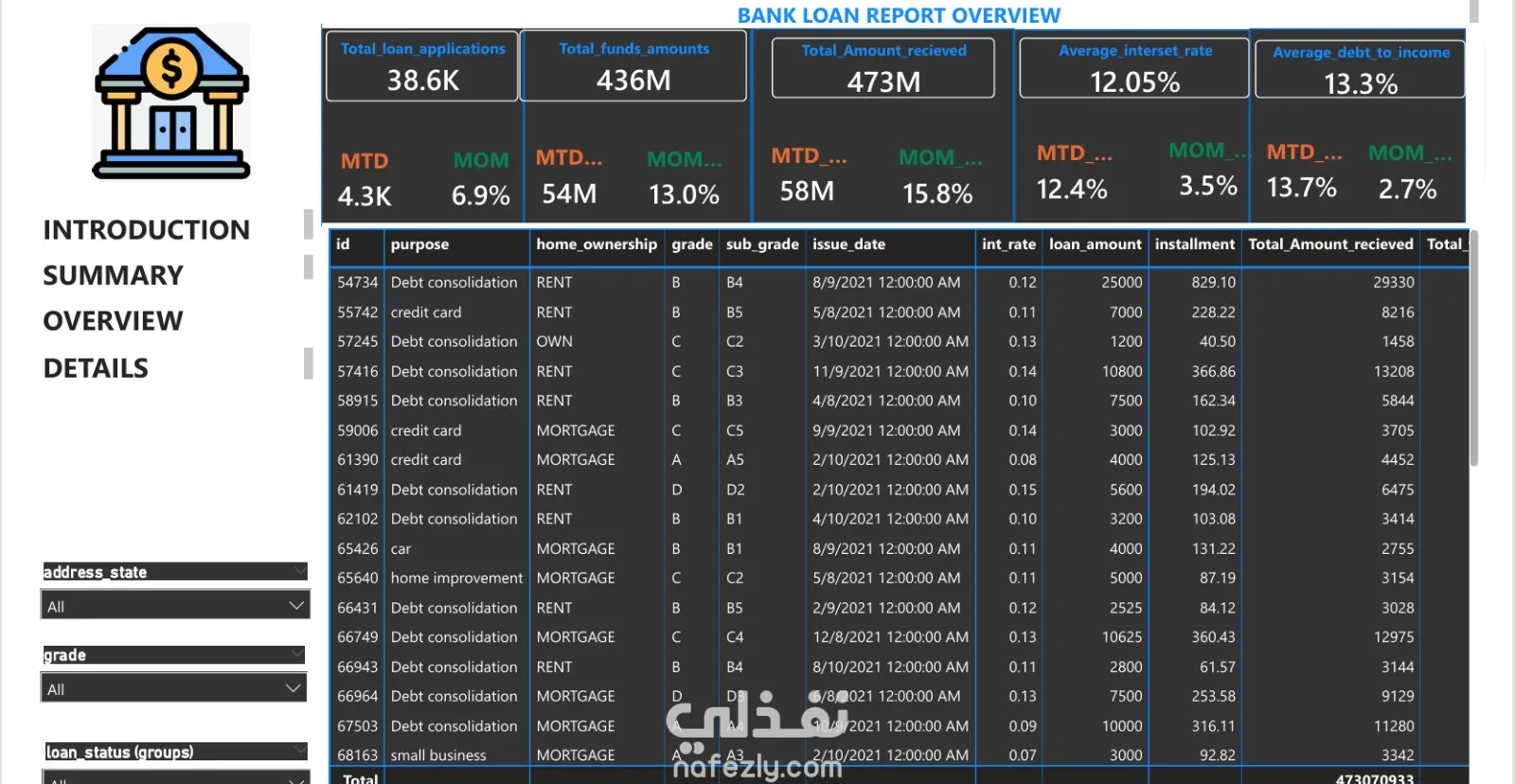The width and height of the screenshot is (1515, 784).
Task: Sort by loan_amount column header
Action: pos(1096,244)
